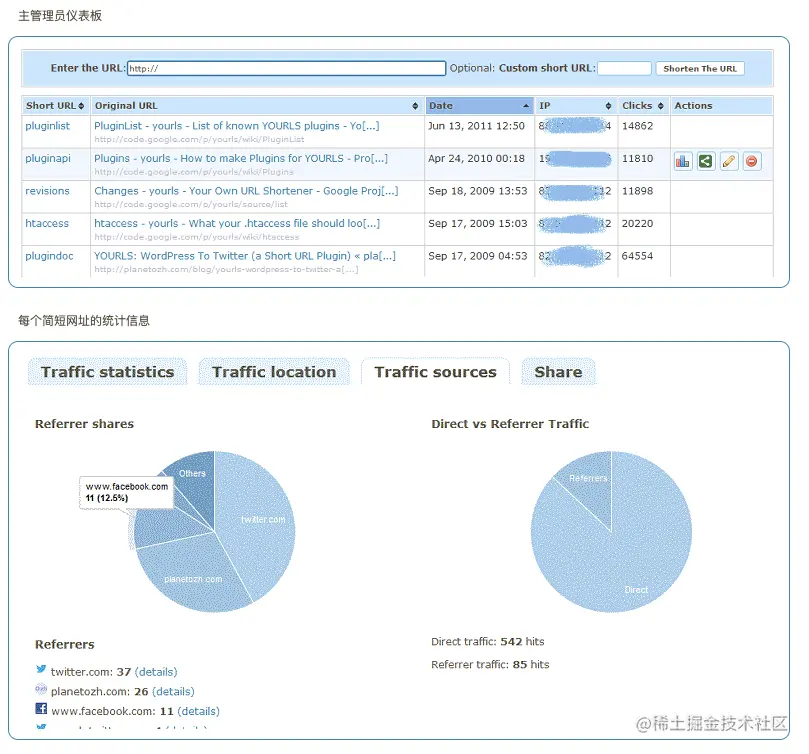The image size is (809, 754).
Task: Click the Twitter bird icon beside twitter.com
Action: click(41, 669)
